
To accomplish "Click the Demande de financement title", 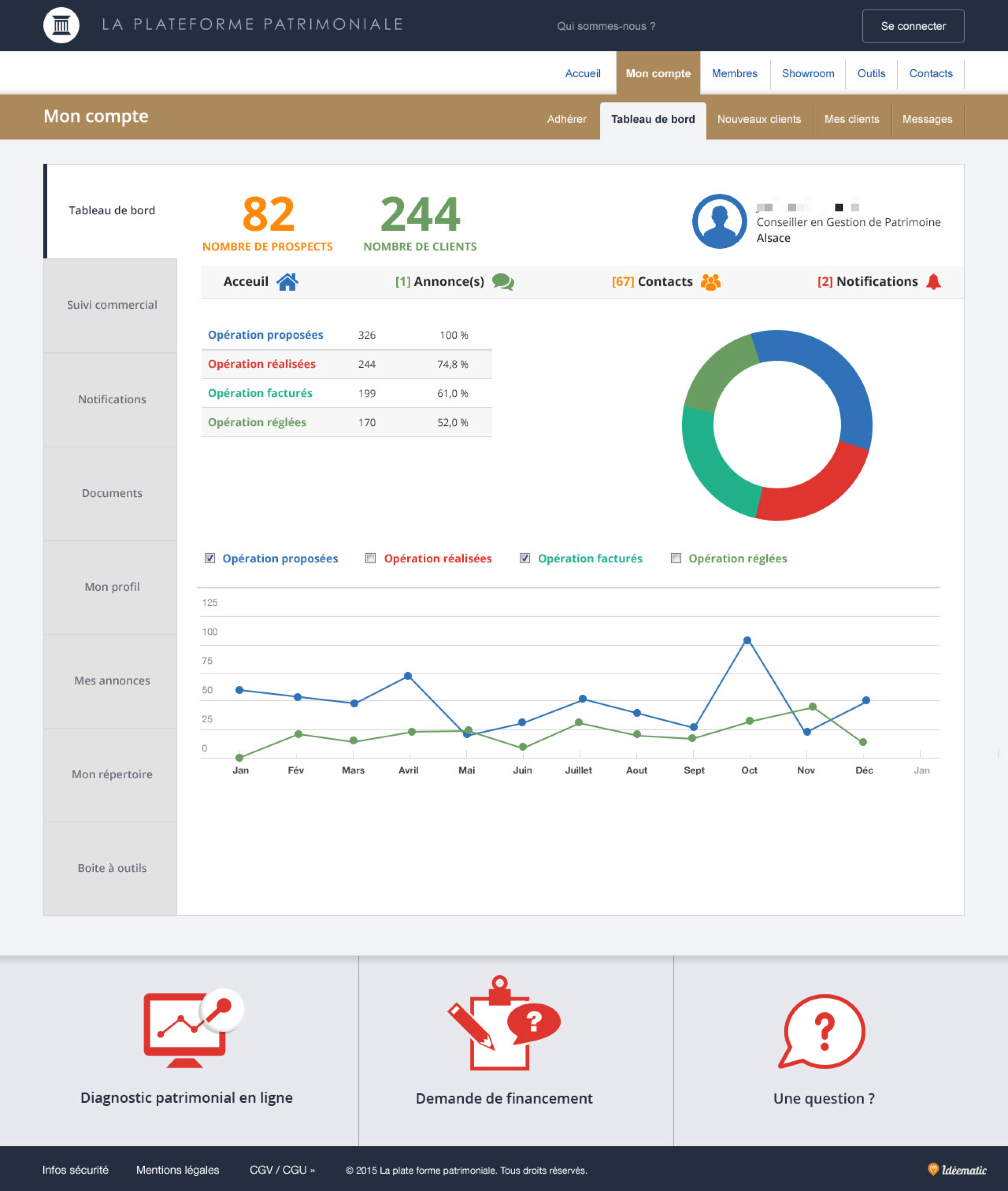I will [x=504, y=1098].
